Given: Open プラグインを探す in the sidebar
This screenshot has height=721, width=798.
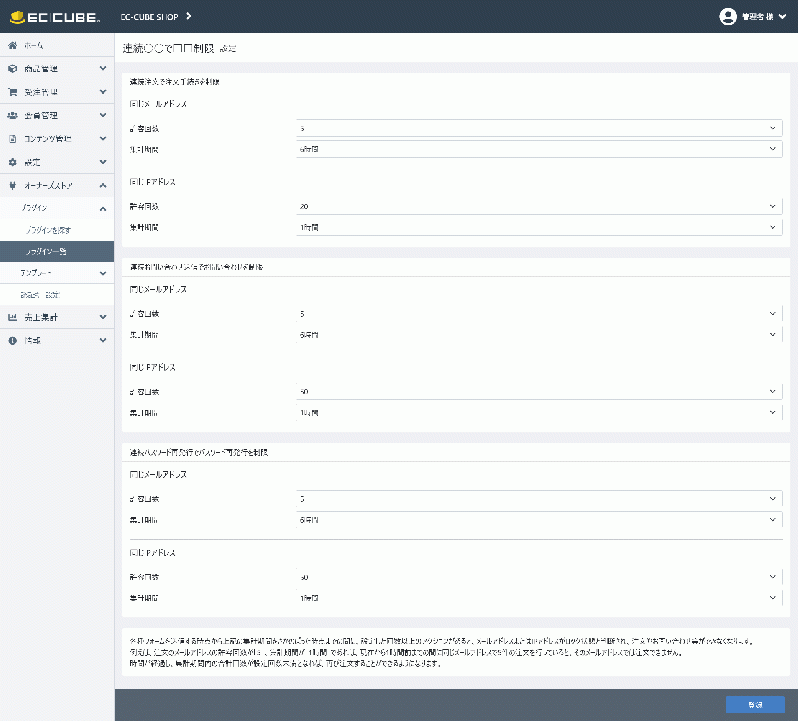Looking at the screenshot, I should click(x=48, y=230).
